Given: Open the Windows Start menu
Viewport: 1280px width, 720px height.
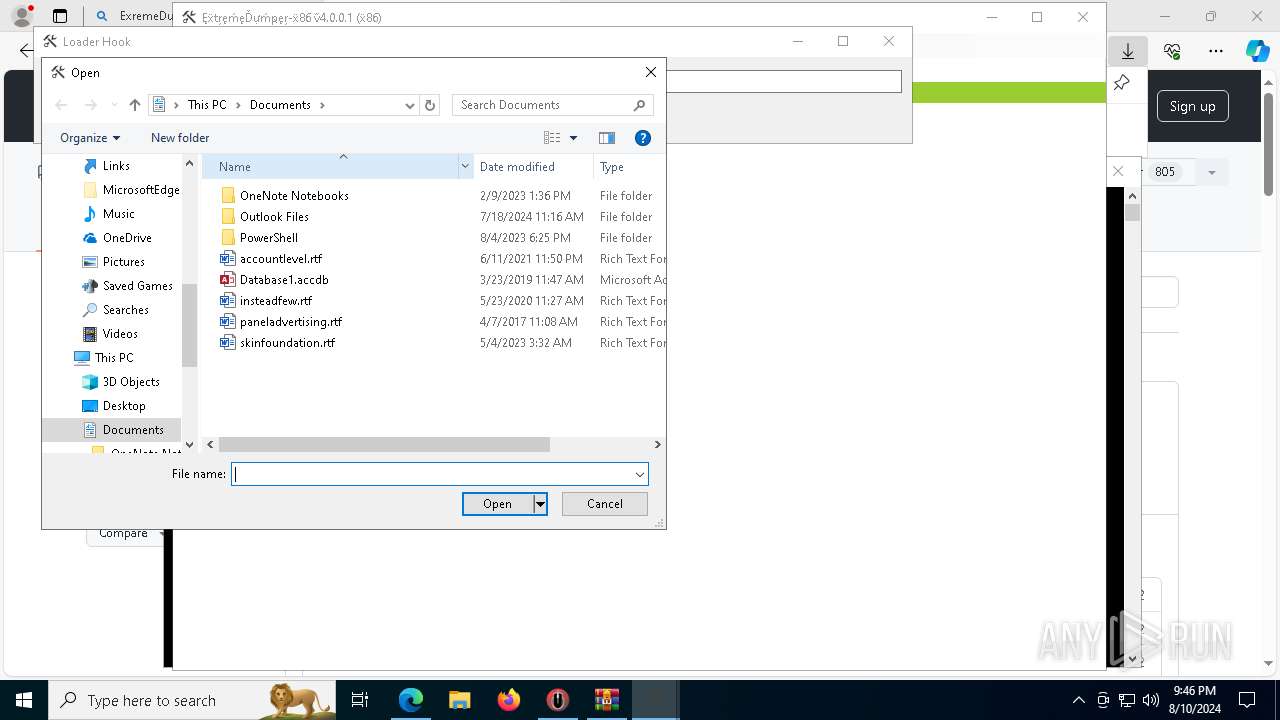Looking at the screenshot, I should [x=24, y=700].
